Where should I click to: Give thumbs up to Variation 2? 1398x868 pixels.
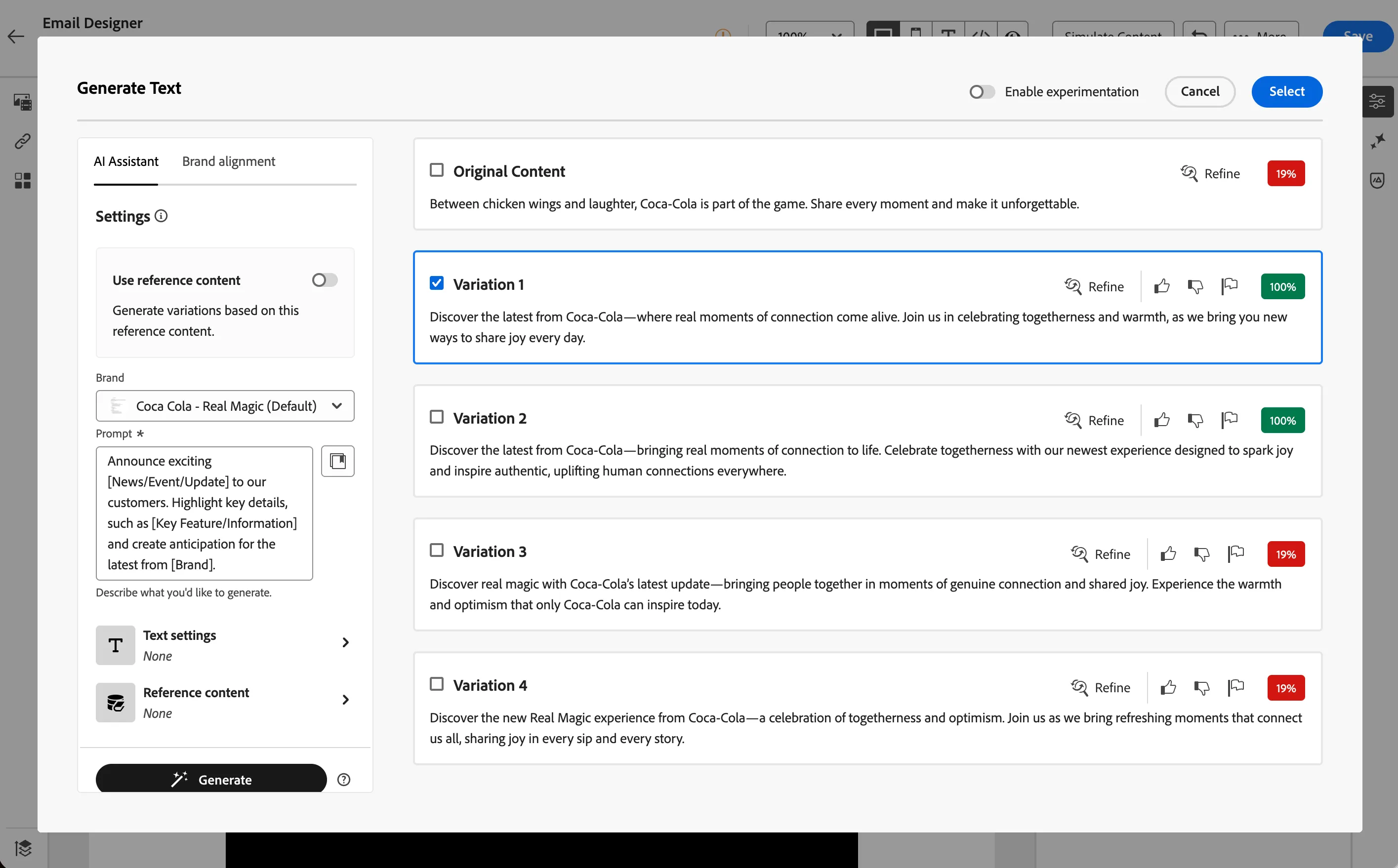tap(1161, 420)
